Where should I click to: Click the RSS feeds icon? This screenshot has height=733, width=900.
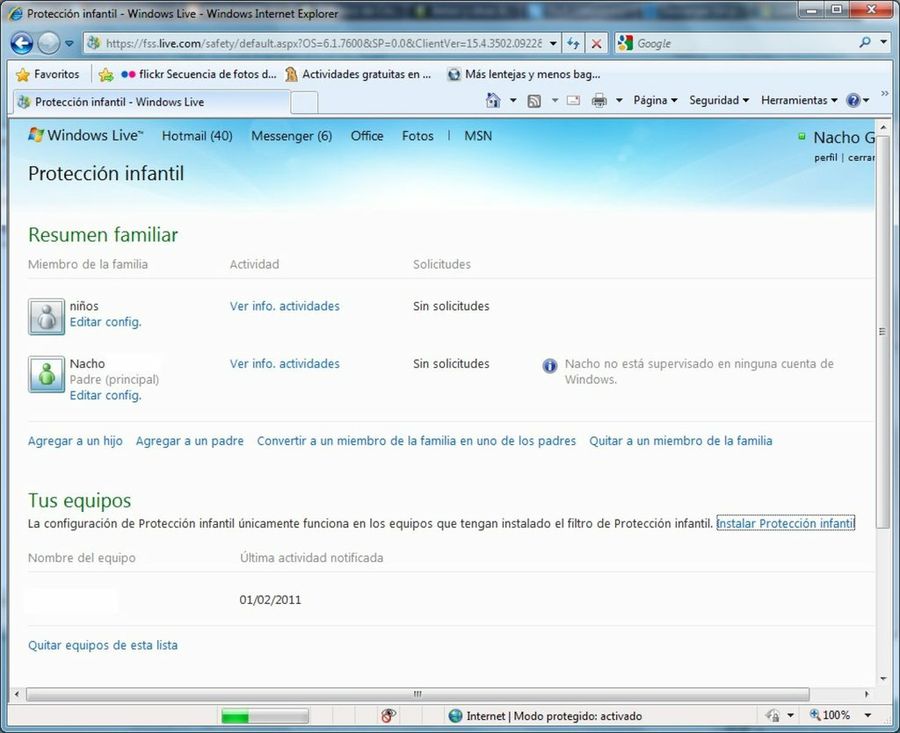tap(534, 100)
